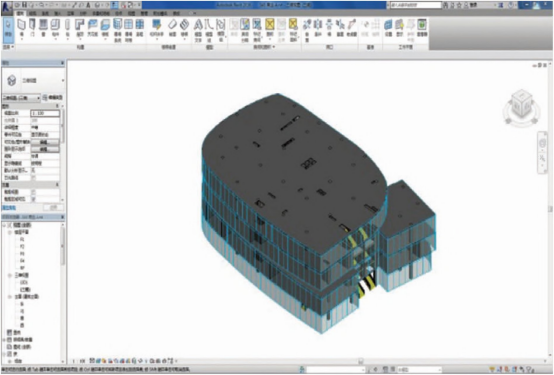Select the Wall opening tool
This screenshot has width=554, height=375.
click(329, 28)
